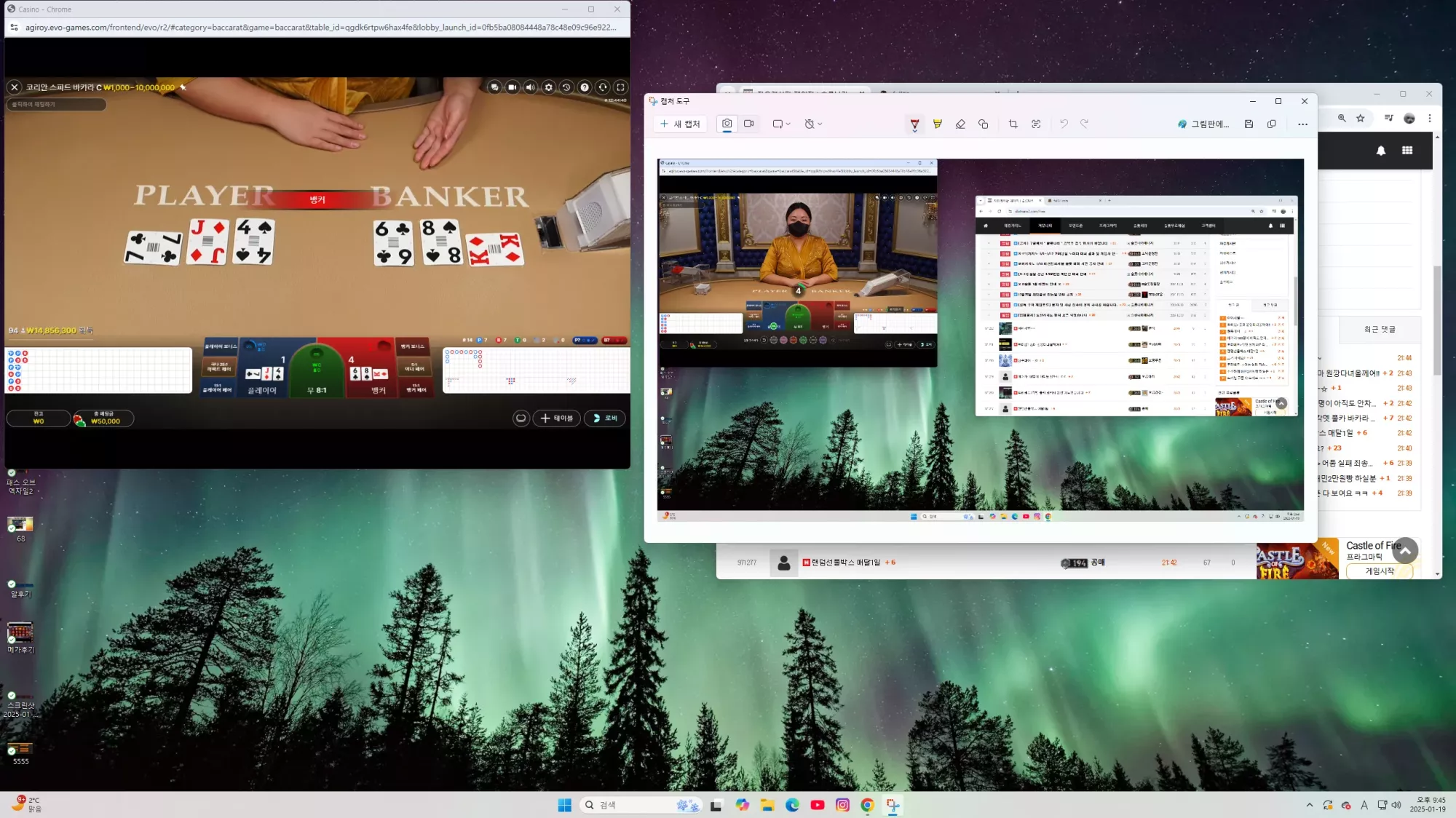Select the highlighter tool in Snipping Tool

[937, 124]
